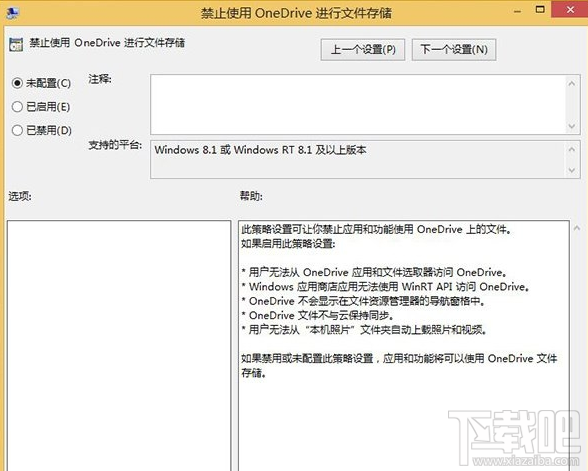This screenshot has width=588, height=471.
Task: Click the paragraph 如果禁用或未配置此策略设置
Action: click(399, 365)
